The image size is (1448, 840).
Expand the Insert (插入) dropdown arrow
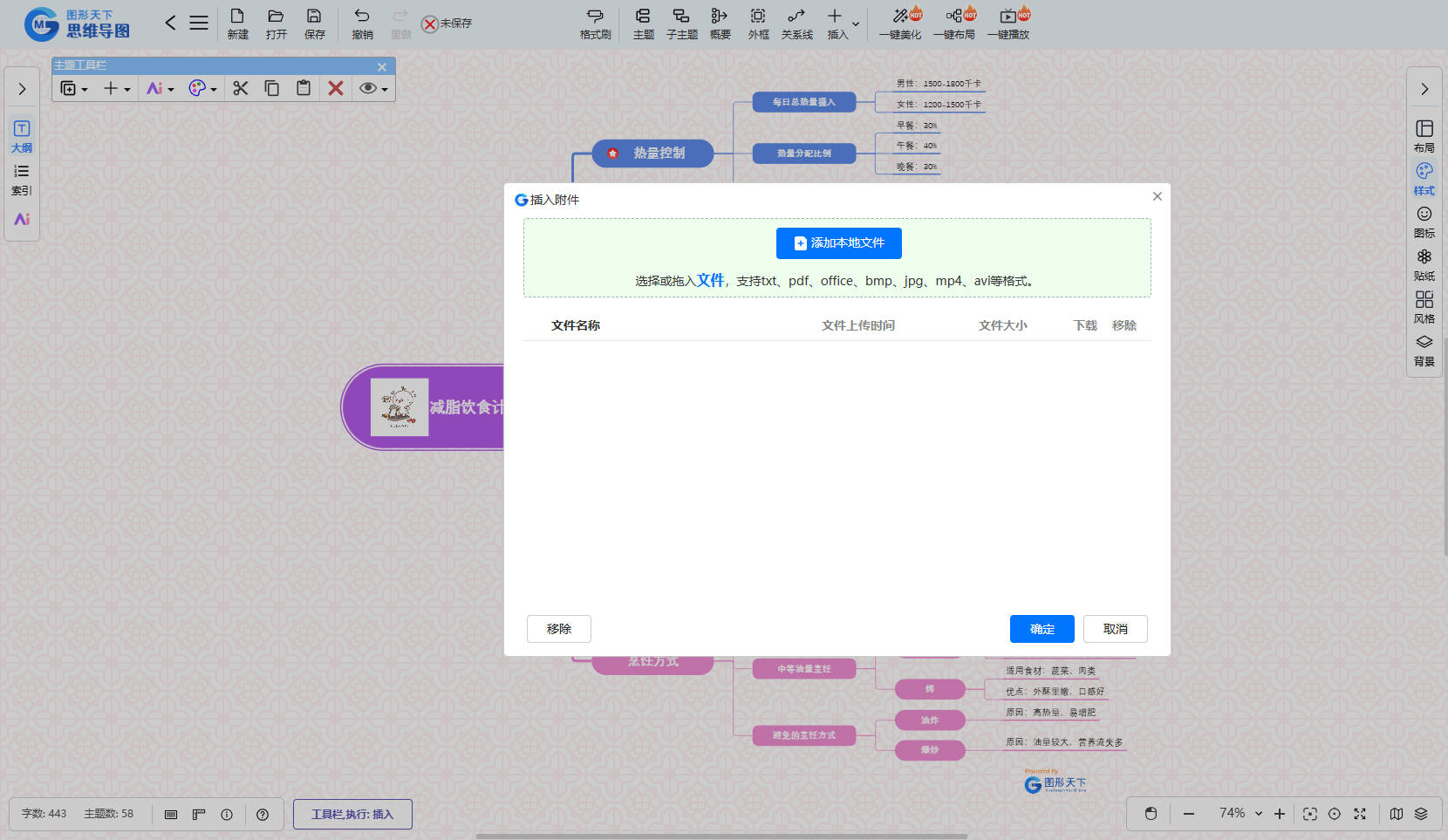tap(856, 24)
